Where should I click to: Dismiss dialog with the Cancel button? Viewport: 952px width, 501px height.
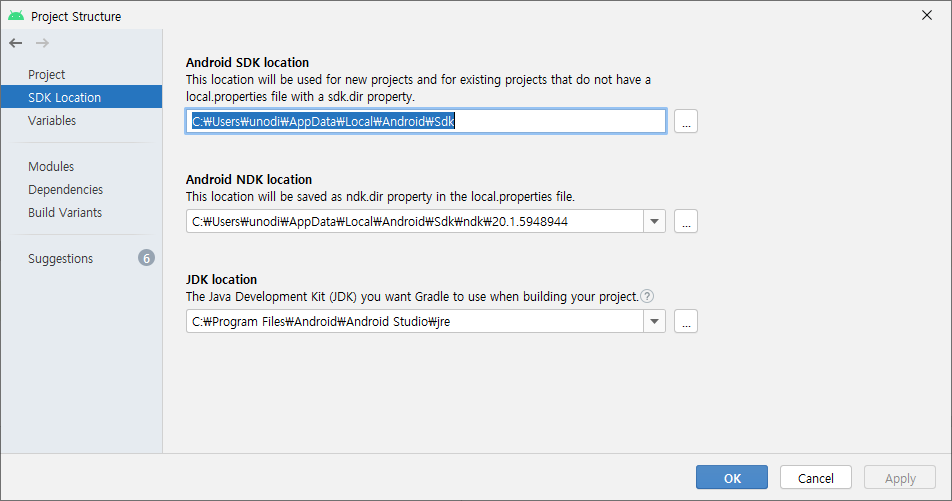tap(815, 478)
